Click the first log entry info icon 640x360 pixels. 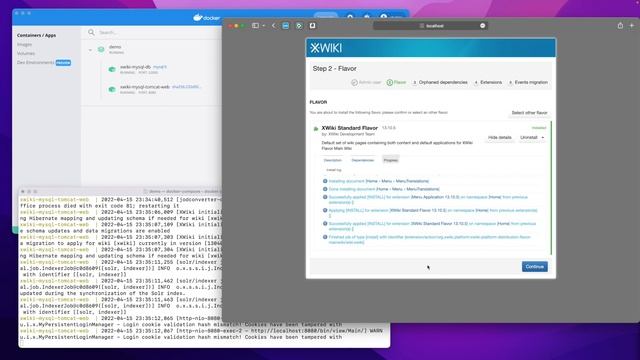tap(325, 181)
